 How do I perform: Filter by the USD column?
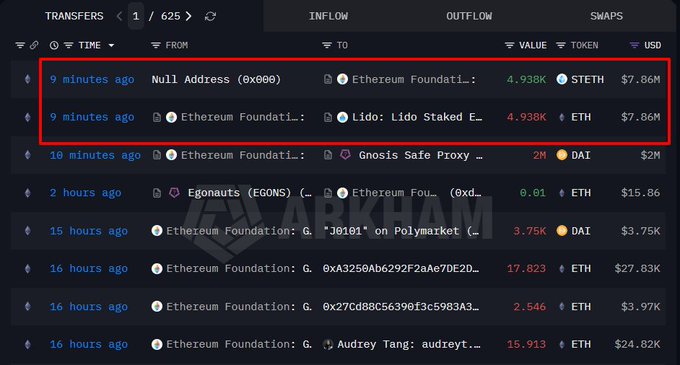point(634,45)
